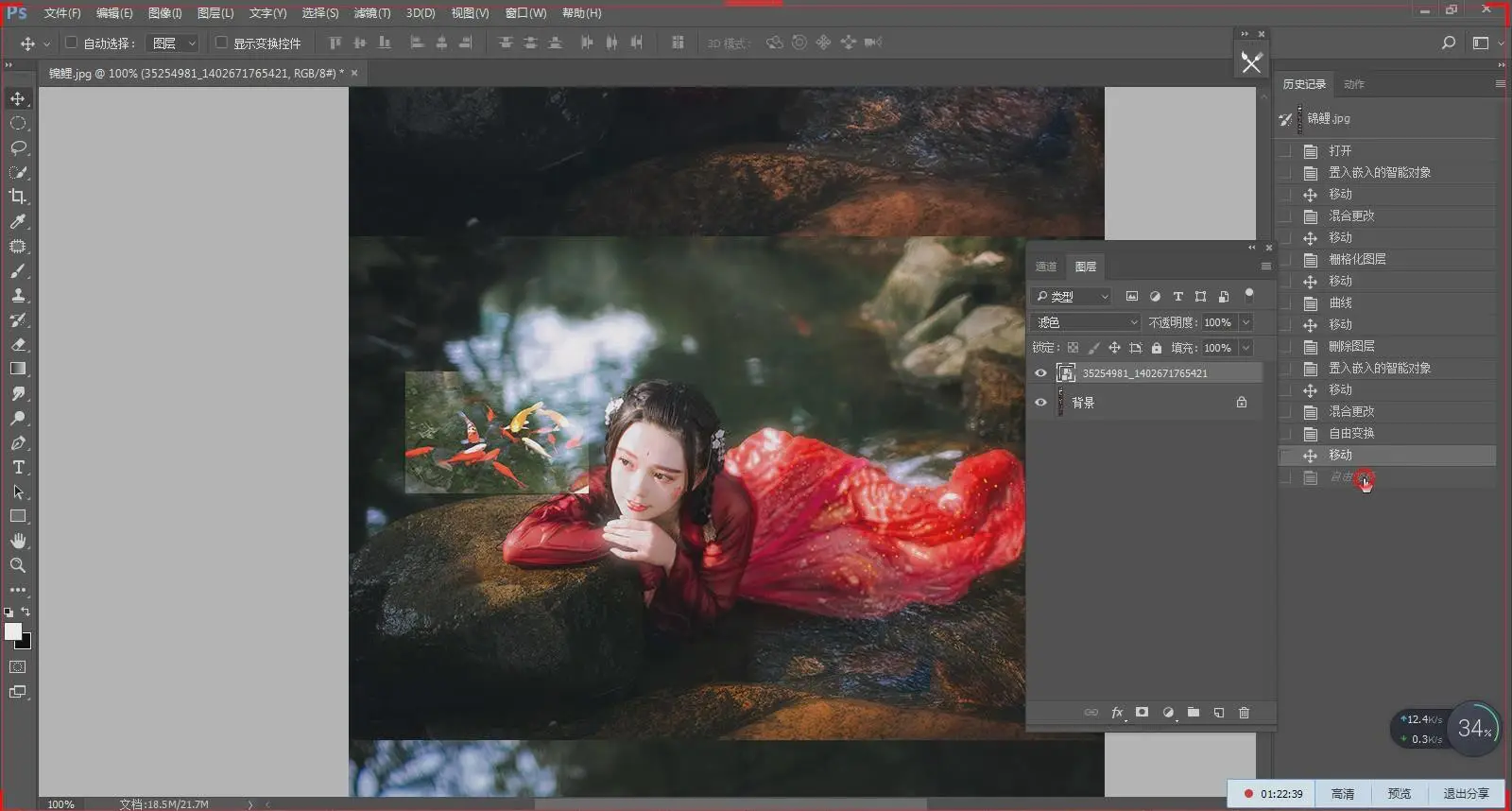The width and height of the screenshot is (1512, 811).
Task: Click the delete layer trash icon
Action: click(x=1244, y=713)
